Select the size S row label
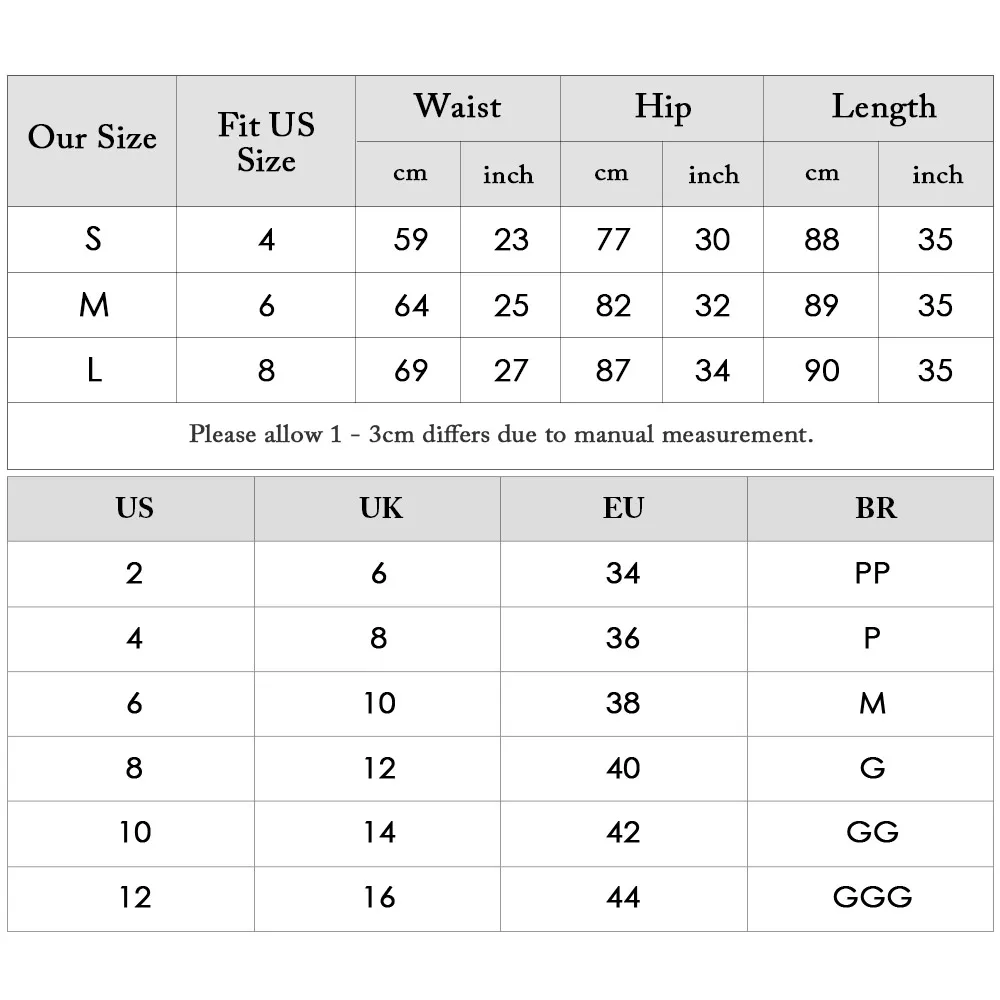Viewport: 1000px width, 1000px height. tap(92, 240)
